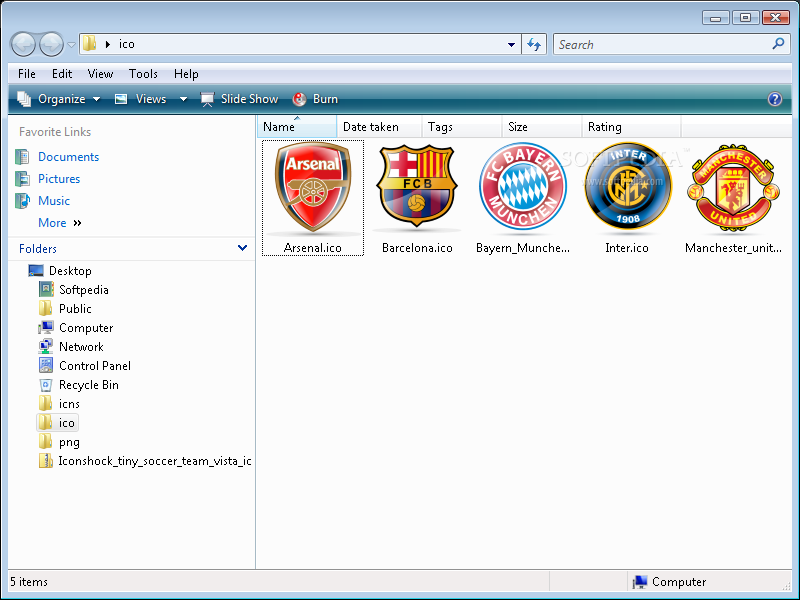Viewport: 800px width, 600px height.
Task: Select Desktop in folder tree
Action: pyautogui.click(x=70, y=270)
